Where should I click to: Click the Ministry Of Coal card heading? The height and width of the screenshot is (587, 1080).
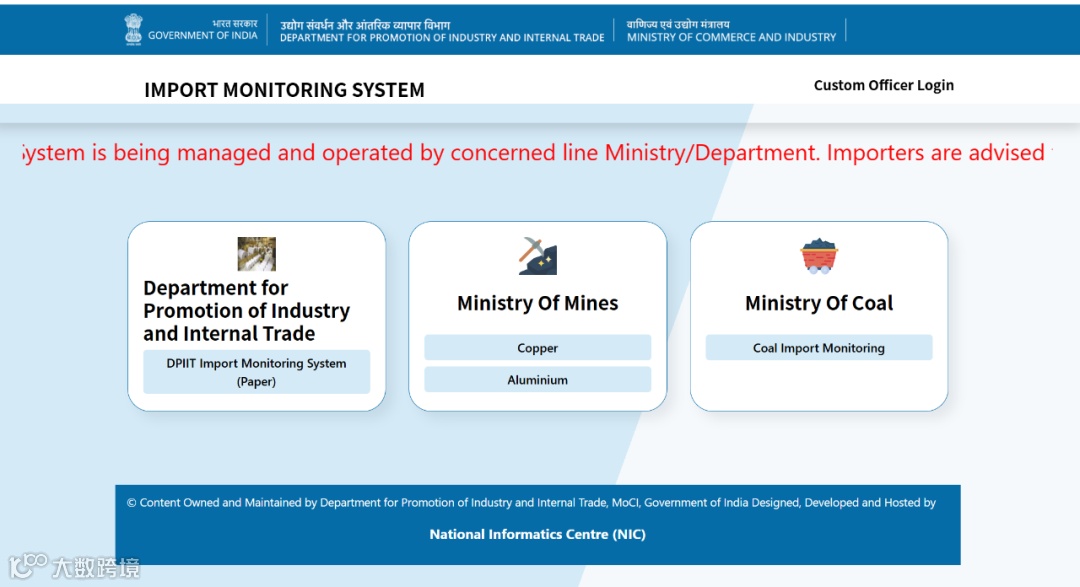[x=819, y=303]
